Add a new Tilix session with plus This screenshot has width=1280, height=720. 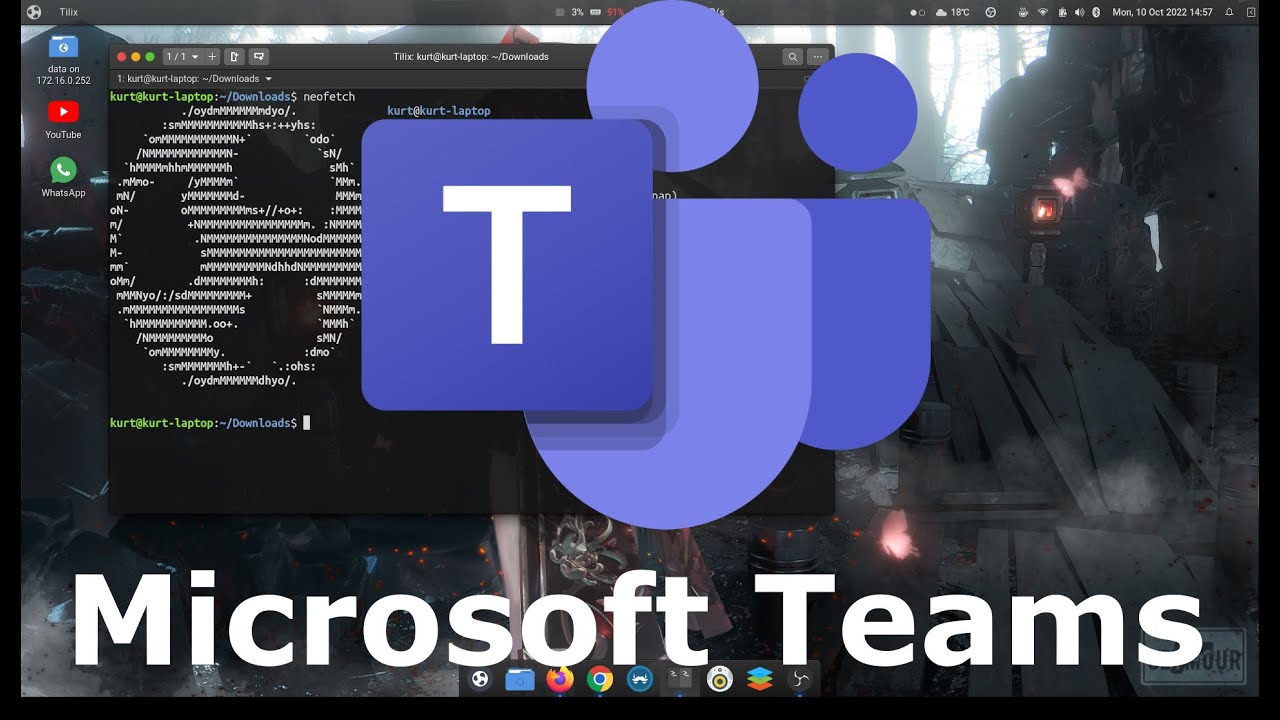212,57
